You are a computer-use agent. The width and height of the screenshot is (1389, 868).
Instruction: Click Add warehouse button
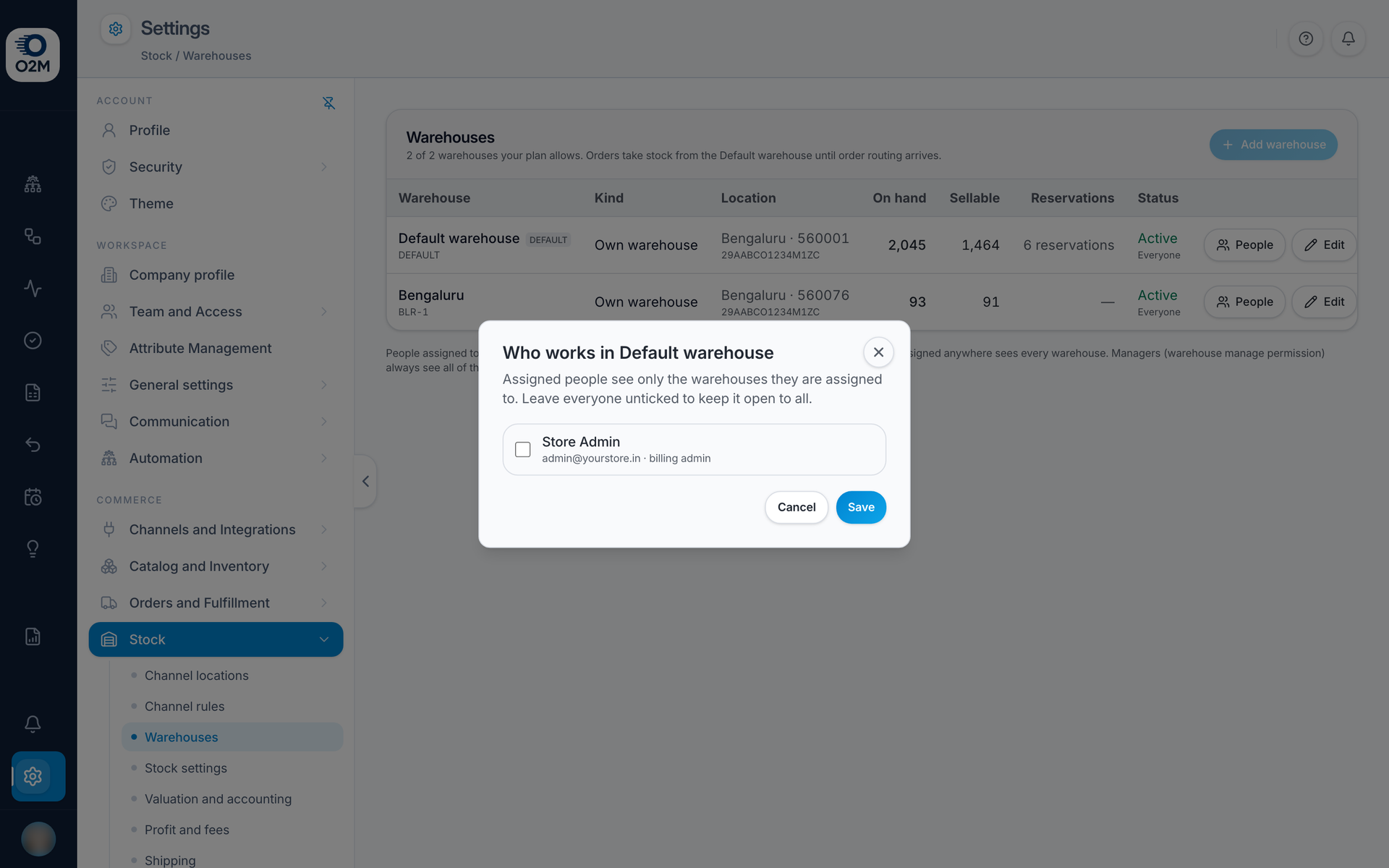click(1273, 145)
